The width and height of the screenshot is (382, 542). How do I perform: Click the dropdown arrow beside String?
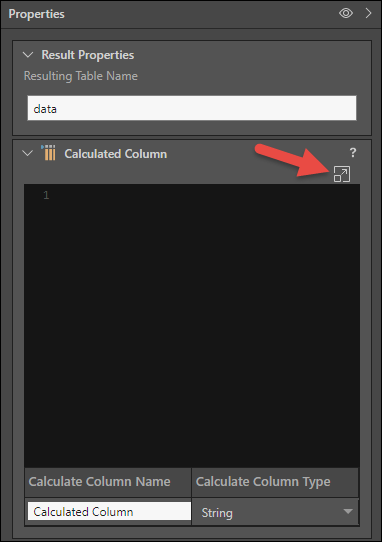[348, 511]
